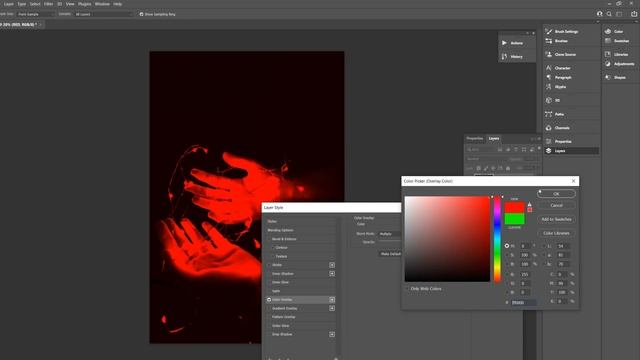Image resolution: width=640 pixels, height=360 pixels.
Task: Toggle Show Sampling Ring checkbox
Action: 141,14
